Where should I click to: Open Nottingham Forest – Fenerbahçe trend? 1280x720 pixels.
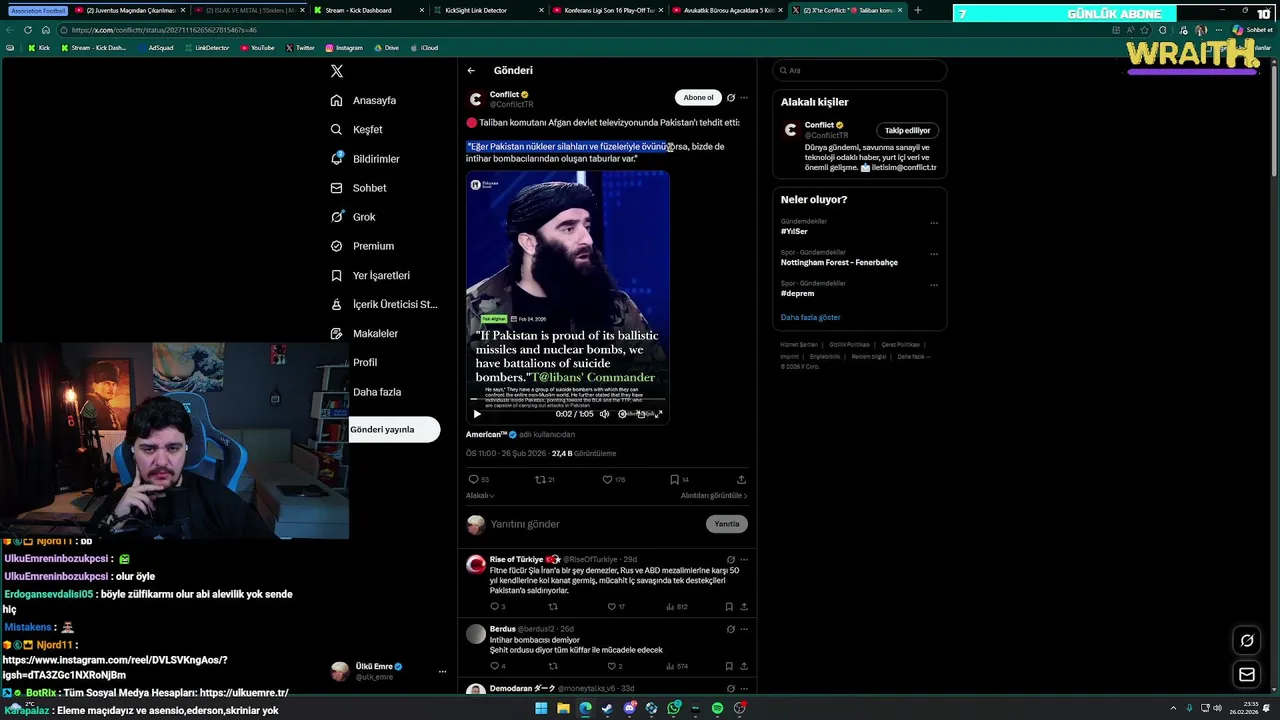[839, 263]
